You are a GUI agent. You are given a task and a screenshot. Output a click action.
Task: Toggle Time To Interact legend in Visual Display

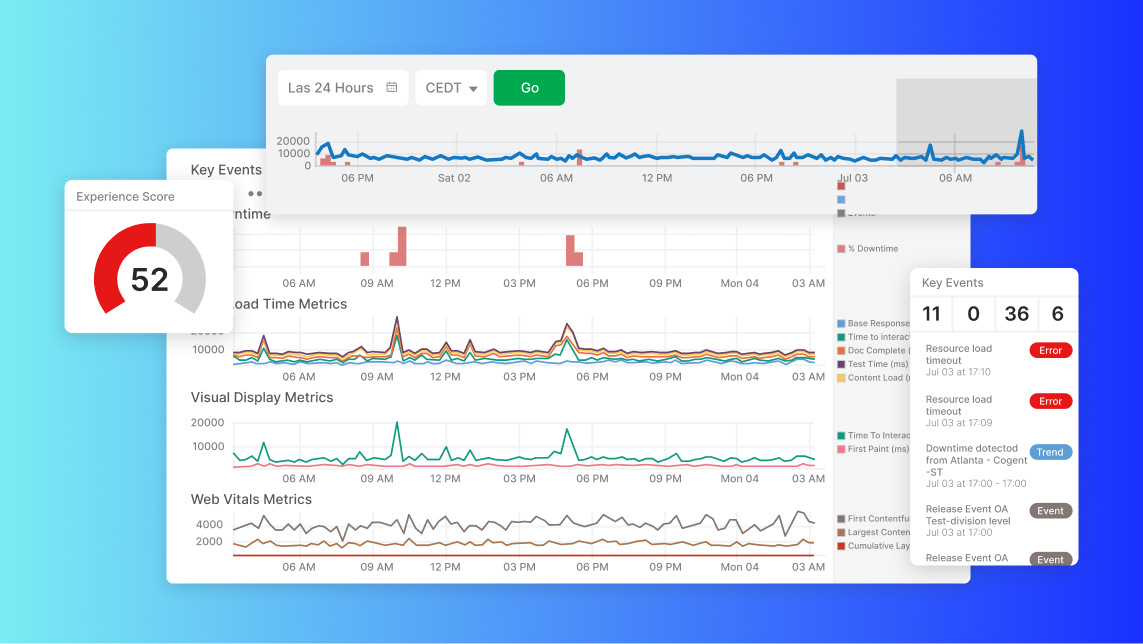[x=841, y=435]
